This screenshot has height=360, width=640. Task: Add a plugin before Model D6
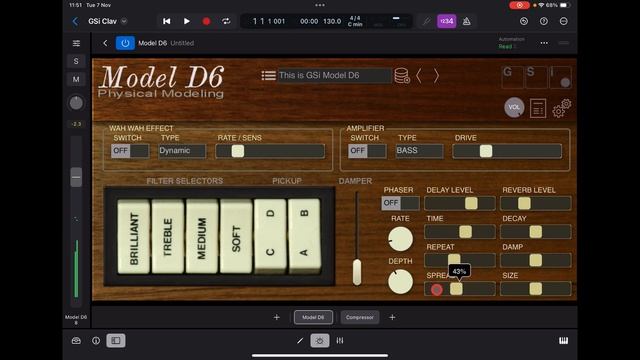[276, 317]
